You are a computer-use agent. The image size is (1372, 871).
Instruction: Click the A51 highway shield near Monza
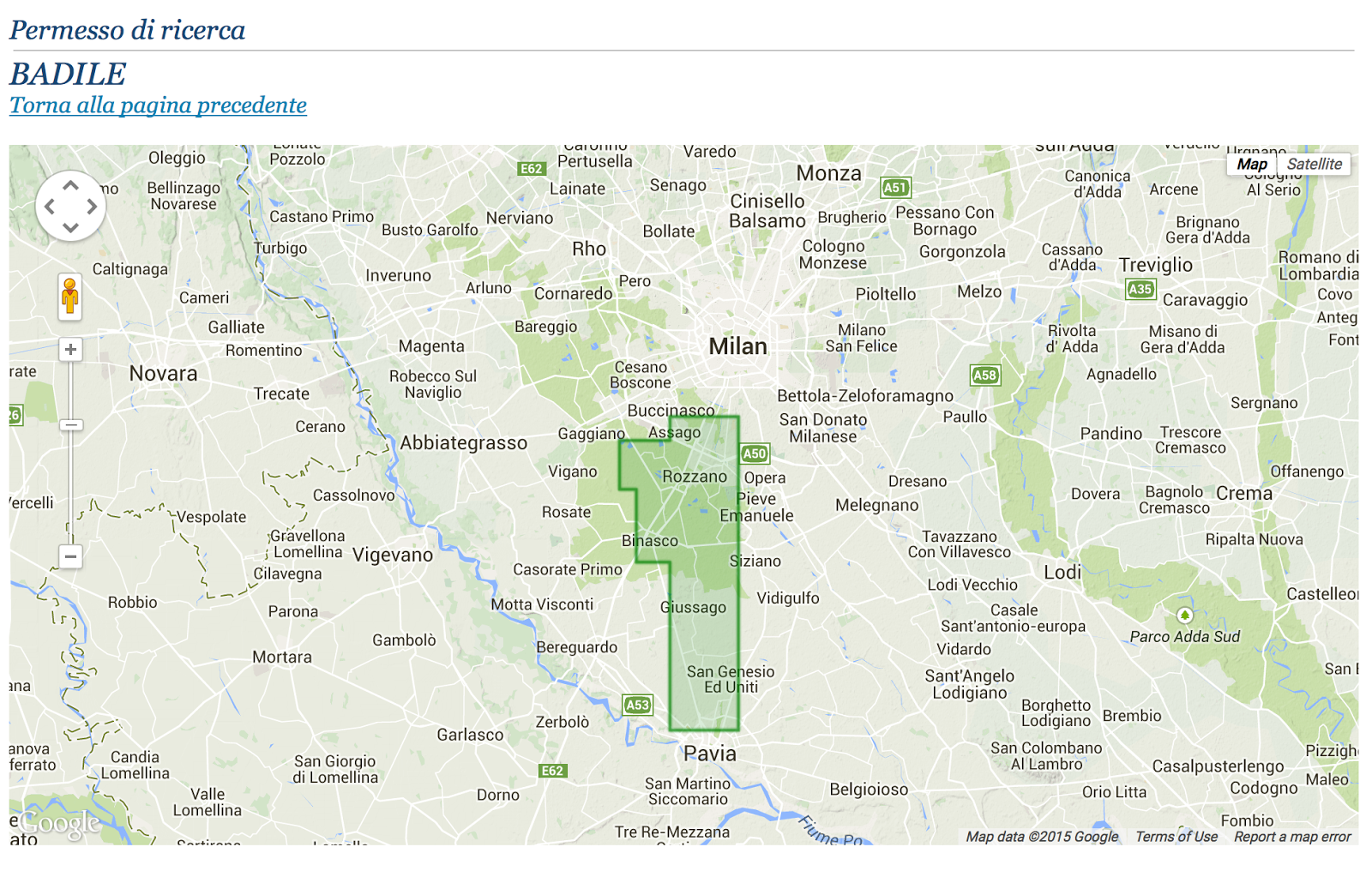(895, 188)
